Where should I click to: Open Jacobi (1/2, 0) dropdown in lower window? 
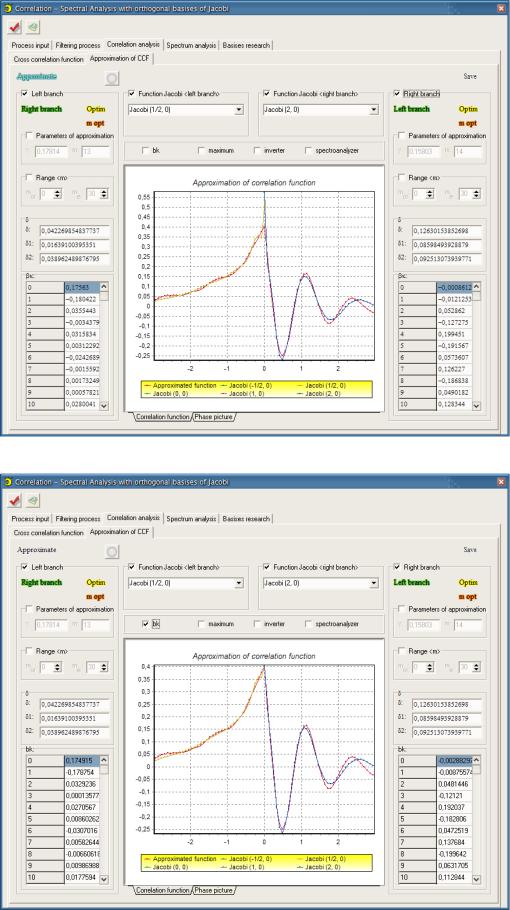coord(239,583)
